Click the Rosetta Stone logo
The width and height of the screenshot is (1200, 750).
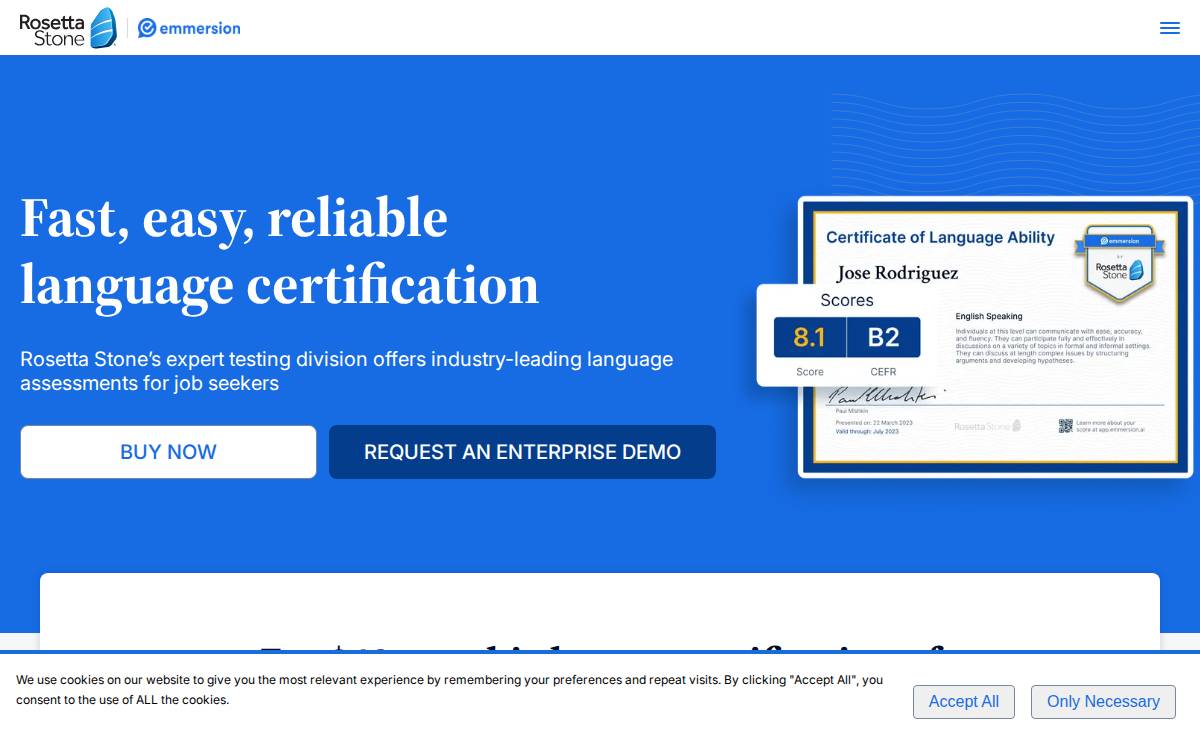click(68, 28)
